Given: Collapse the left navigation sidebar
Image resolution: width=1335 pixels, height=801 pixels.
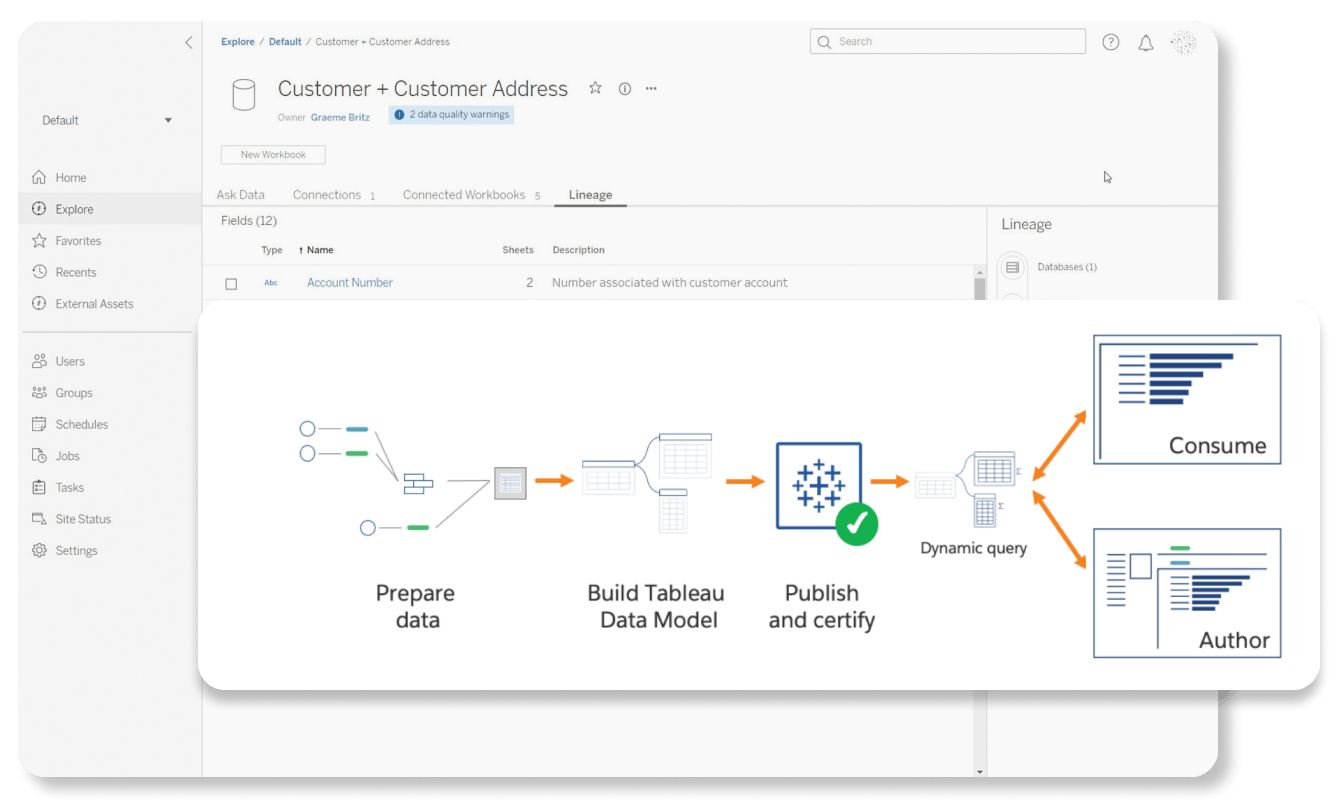Looking at the screenshot, I should 188,42.
